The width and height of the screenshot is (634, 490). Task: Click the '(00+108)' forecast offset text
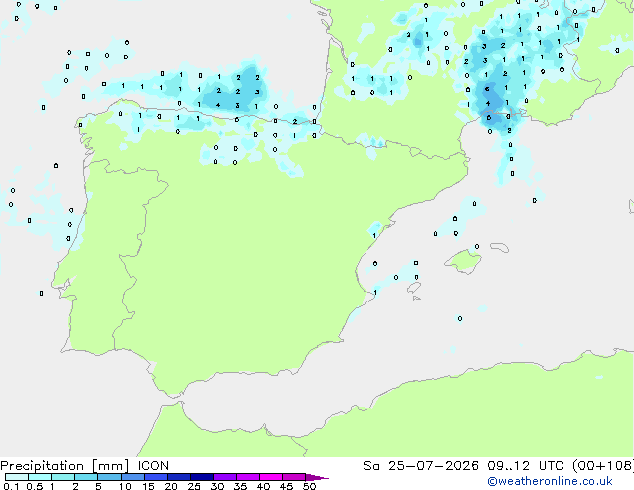pos(603,466)
